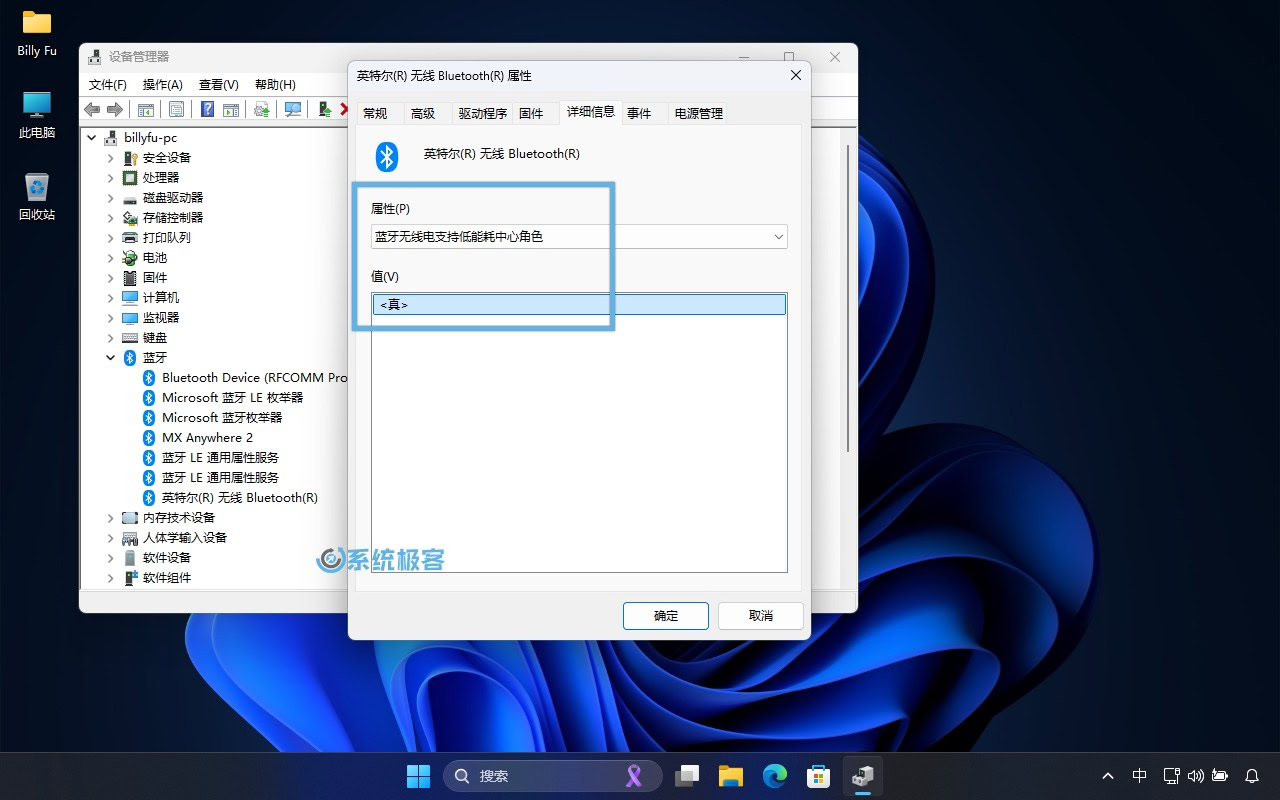
Task: Expand the 人体学输入设备 category
Action: (x=111, y=537)
